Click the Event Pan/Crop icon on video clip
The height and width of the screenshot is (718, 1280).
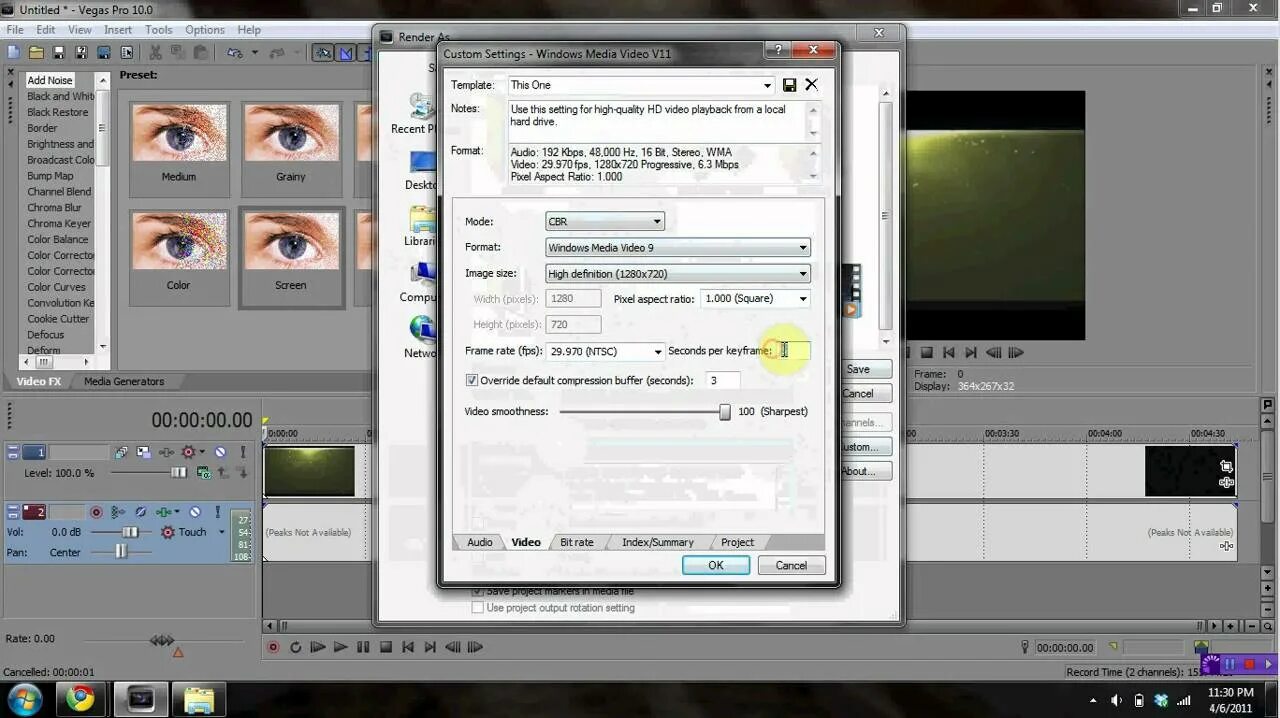coord(1226,466)
